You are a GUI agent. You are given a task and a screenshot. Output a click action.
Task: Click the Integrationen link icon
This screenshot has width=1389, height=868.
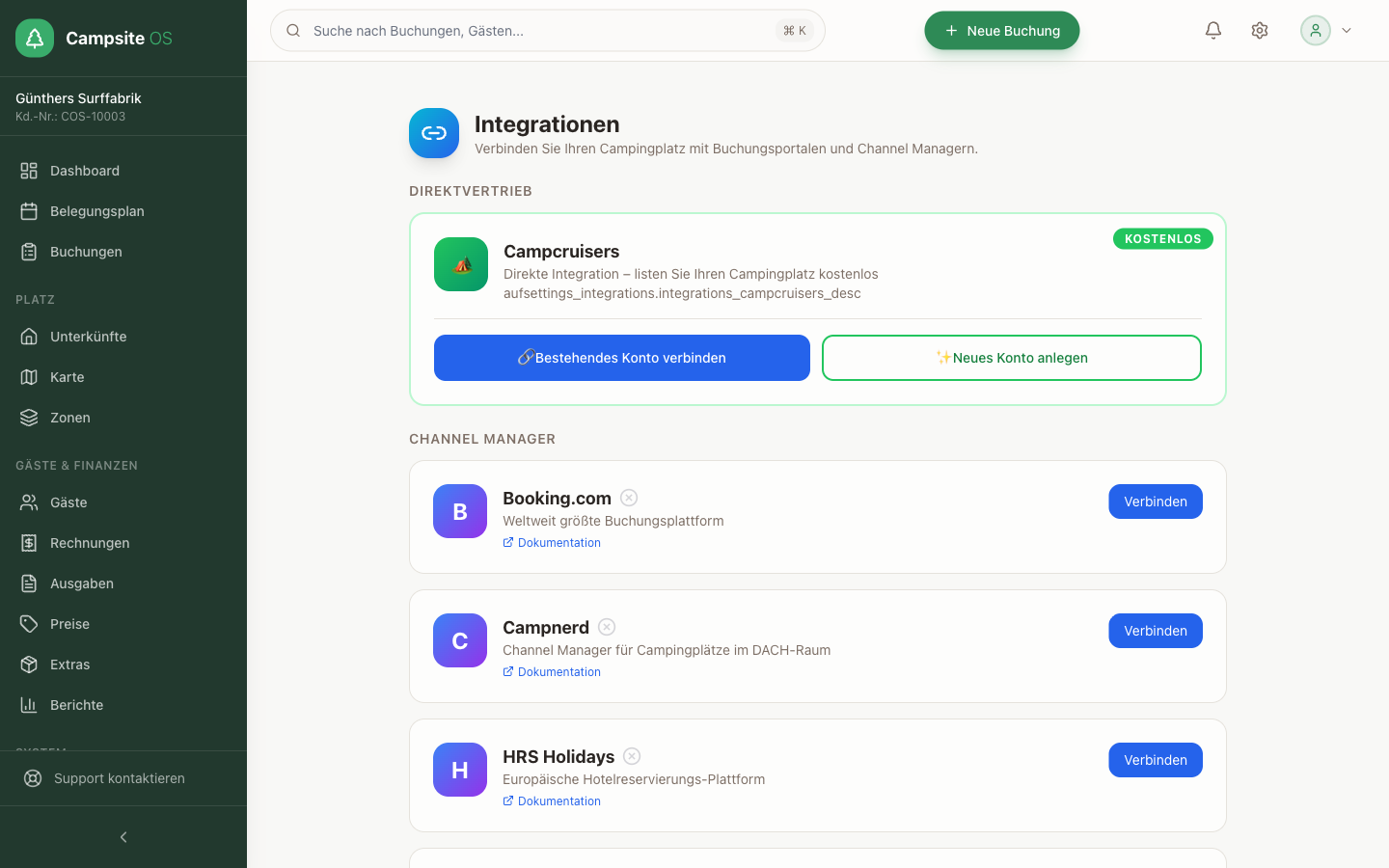coord(434,133)
